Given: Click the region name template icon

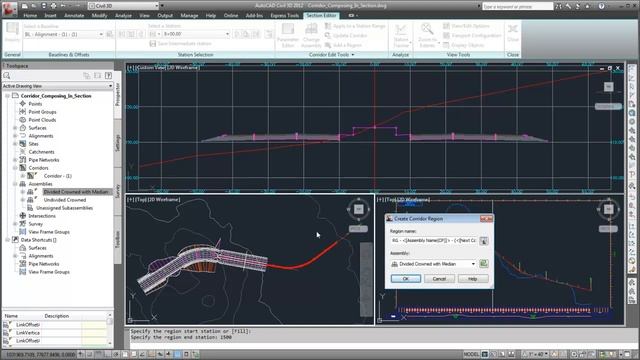Looking at the screenshot, I should point(484,241).
